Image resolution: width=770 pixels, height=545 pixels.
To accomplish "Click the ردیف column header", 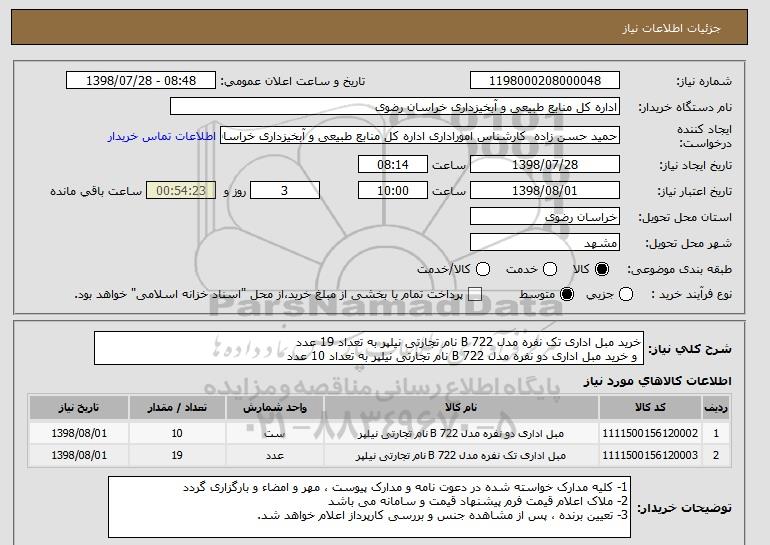I will click(x=716, y=408).
